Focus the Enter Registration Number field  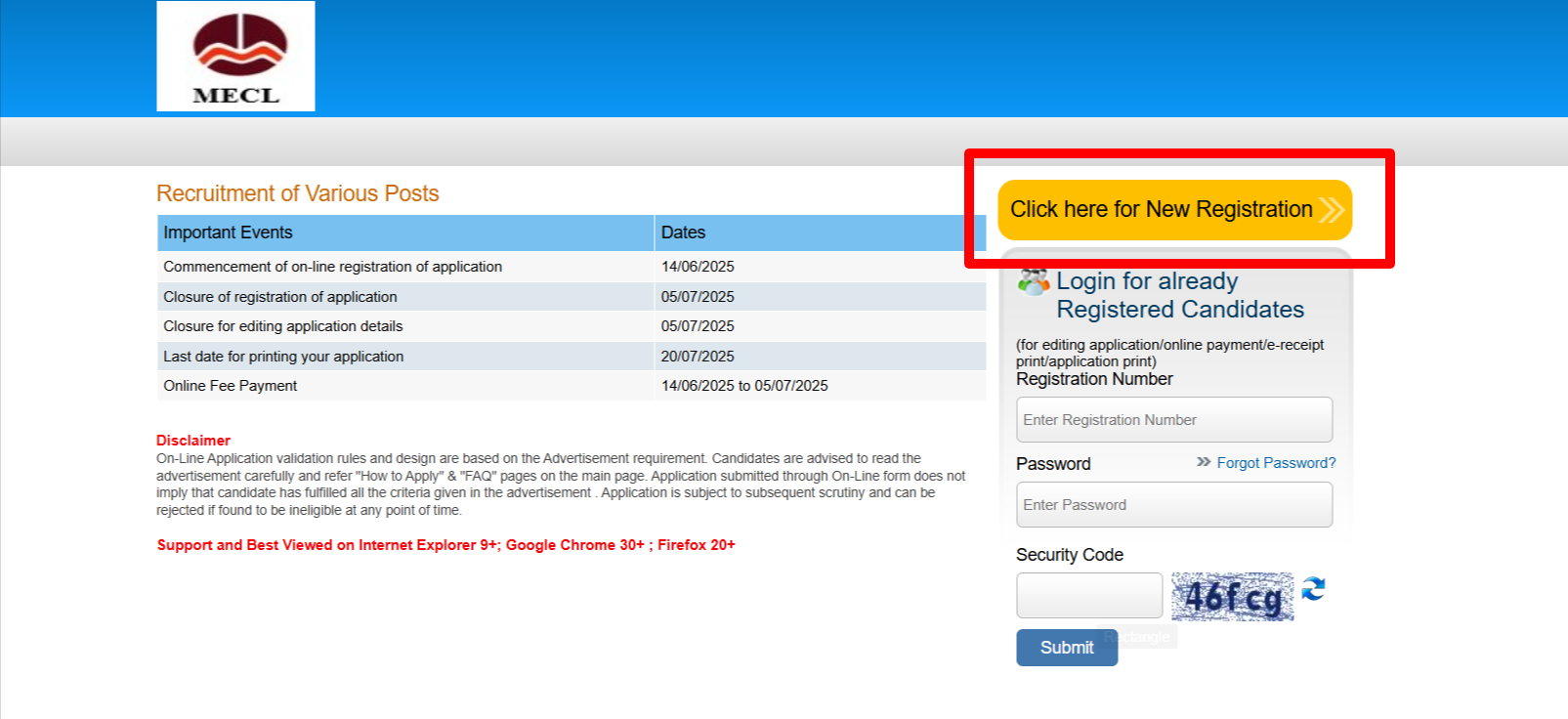click(1173, 420)
